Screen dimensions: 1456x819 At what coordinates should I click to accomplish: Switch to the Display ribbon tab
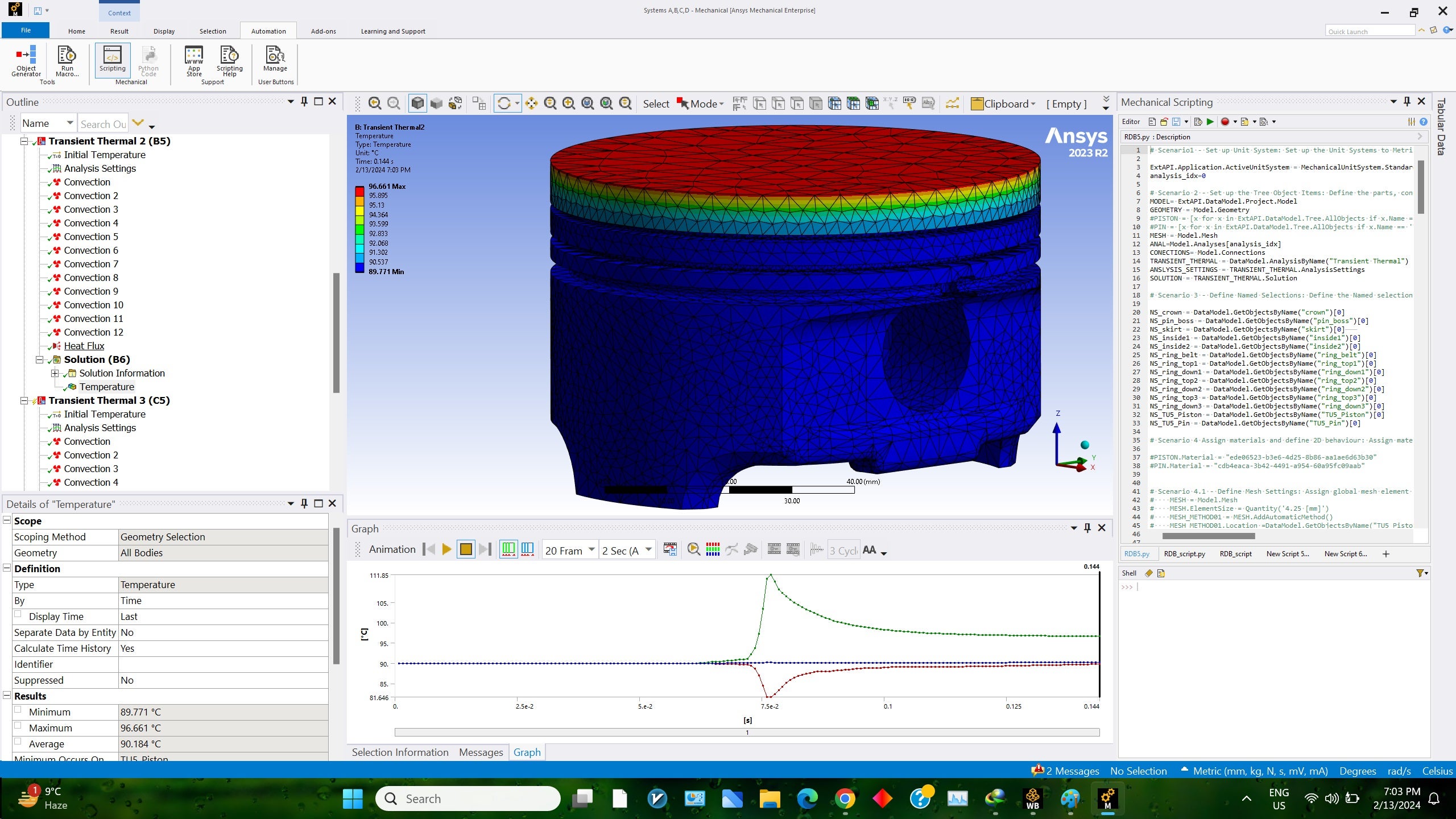(x=164, y=31)
